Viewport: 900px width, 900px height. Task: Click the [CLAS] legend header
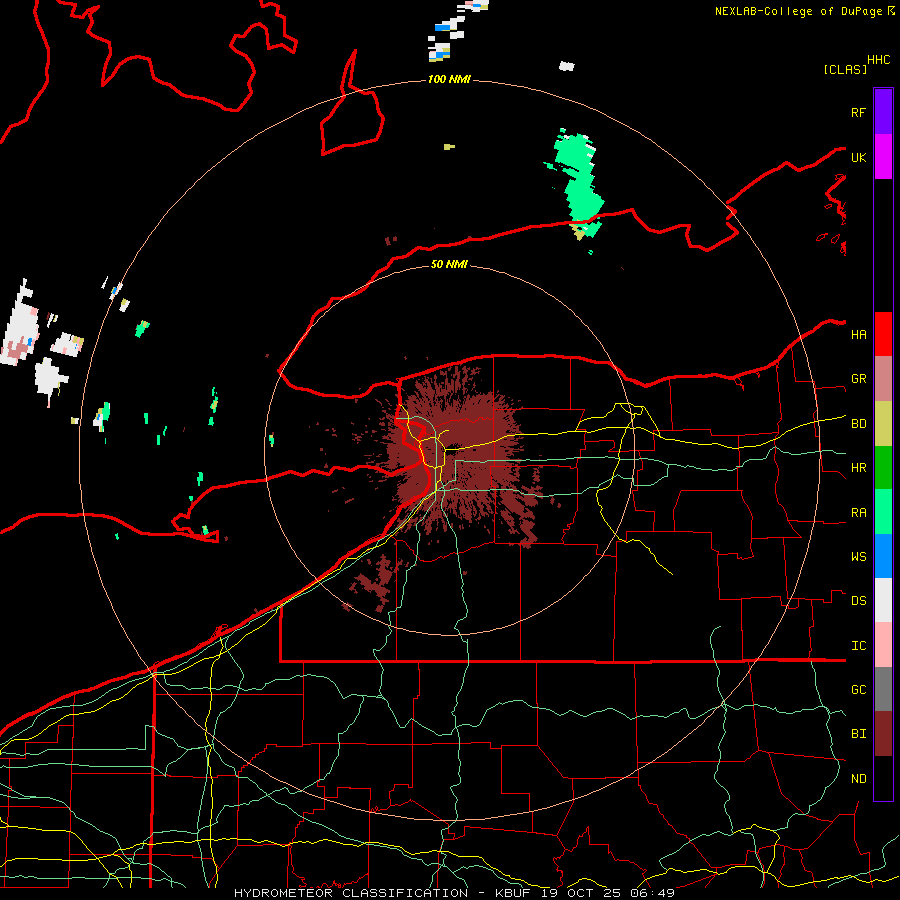pos(845,70)
